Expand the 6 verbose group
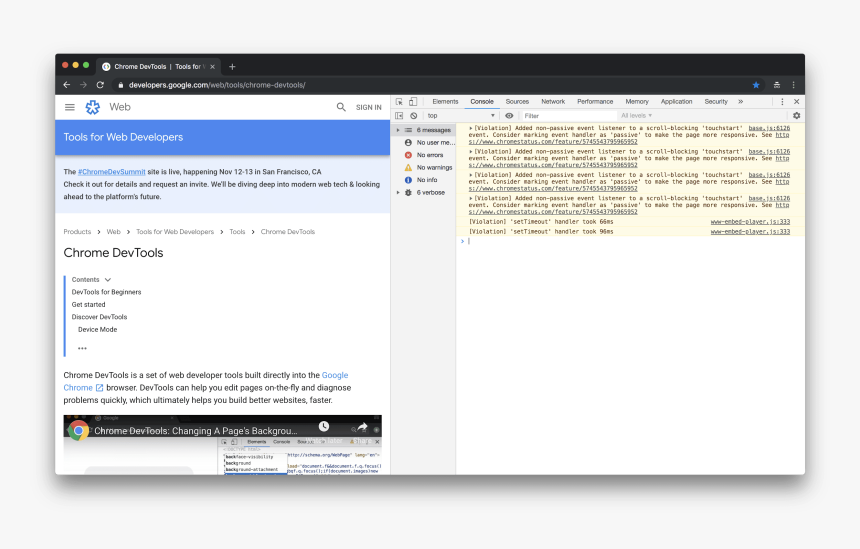Screen dimensions: 860x549 click(398, 193)
